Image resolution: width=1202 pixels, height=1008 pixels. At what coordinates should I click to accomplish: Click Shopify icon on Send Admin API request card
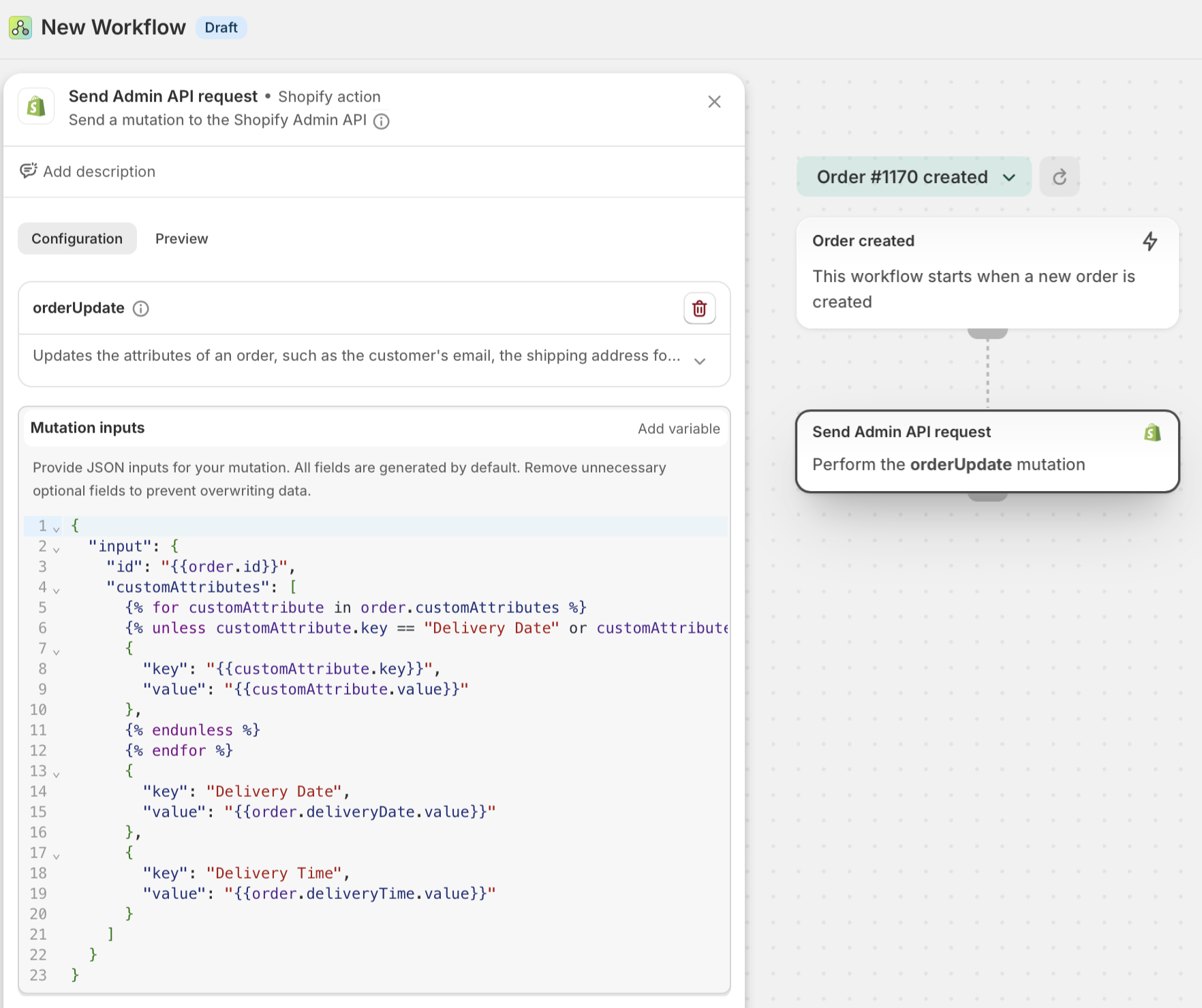click(x=1152, y=432)
